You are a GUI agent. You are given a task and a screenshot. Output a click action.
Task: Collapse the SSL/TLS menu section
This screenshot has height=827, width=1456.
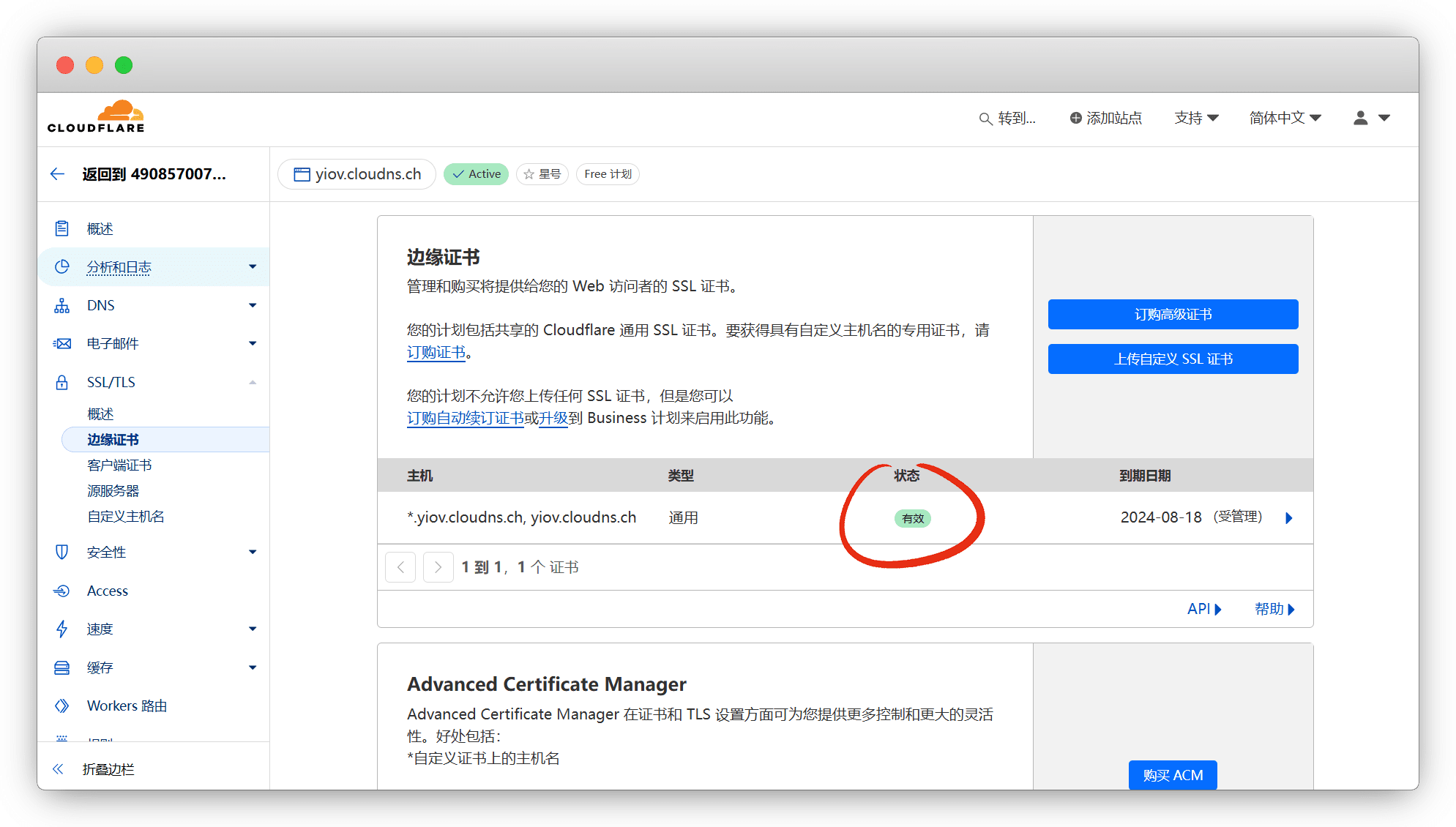pos(253,383)
